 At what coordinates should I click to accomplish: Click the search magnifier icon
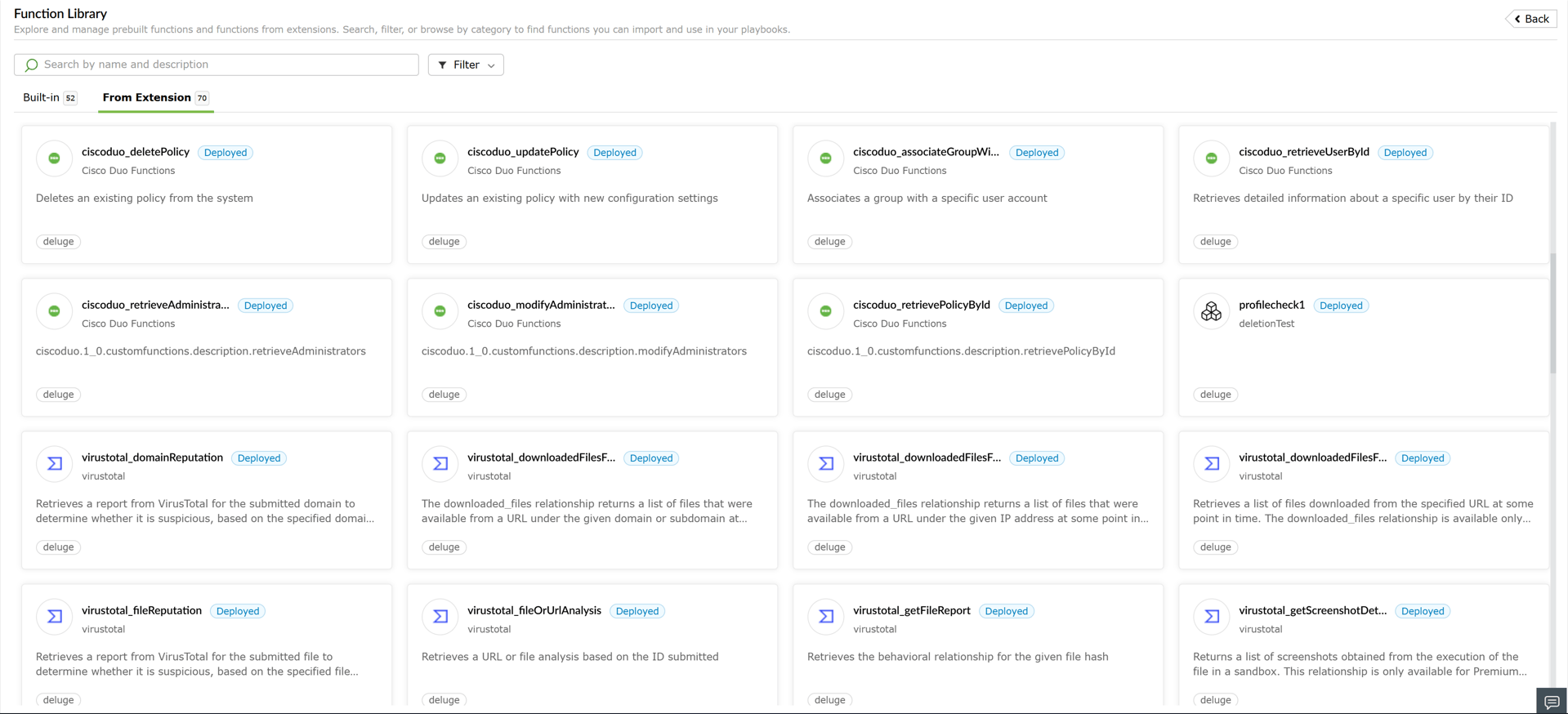tap(31, 65)
